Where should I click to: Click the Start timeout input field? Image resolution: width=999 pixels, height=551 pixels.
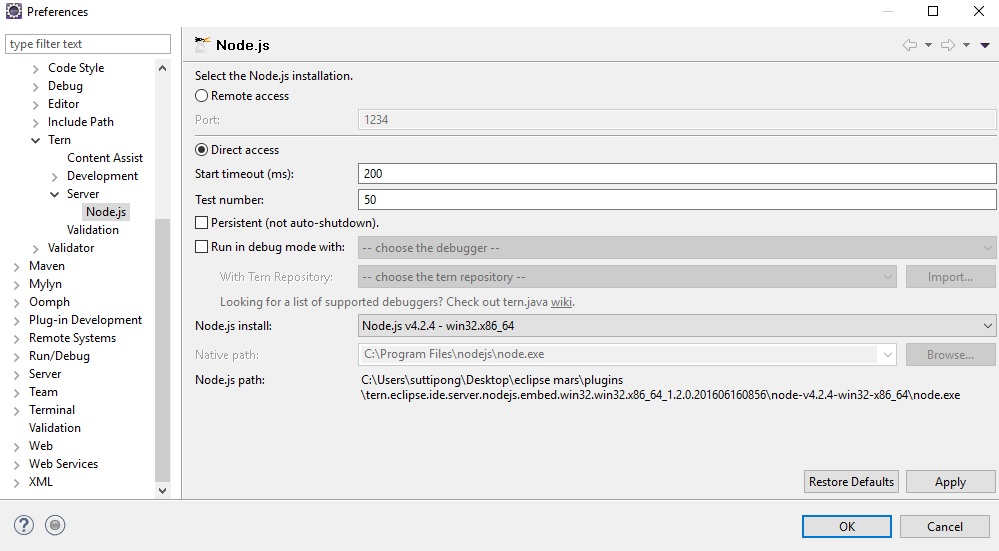pos(677,173)
